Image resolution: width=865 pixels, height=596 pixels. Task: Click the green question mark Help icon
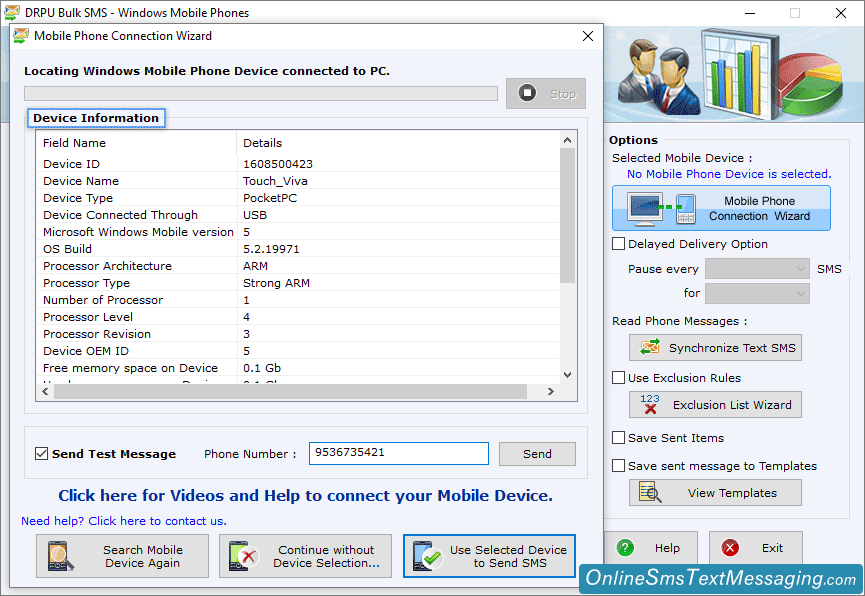coord(625,548)
